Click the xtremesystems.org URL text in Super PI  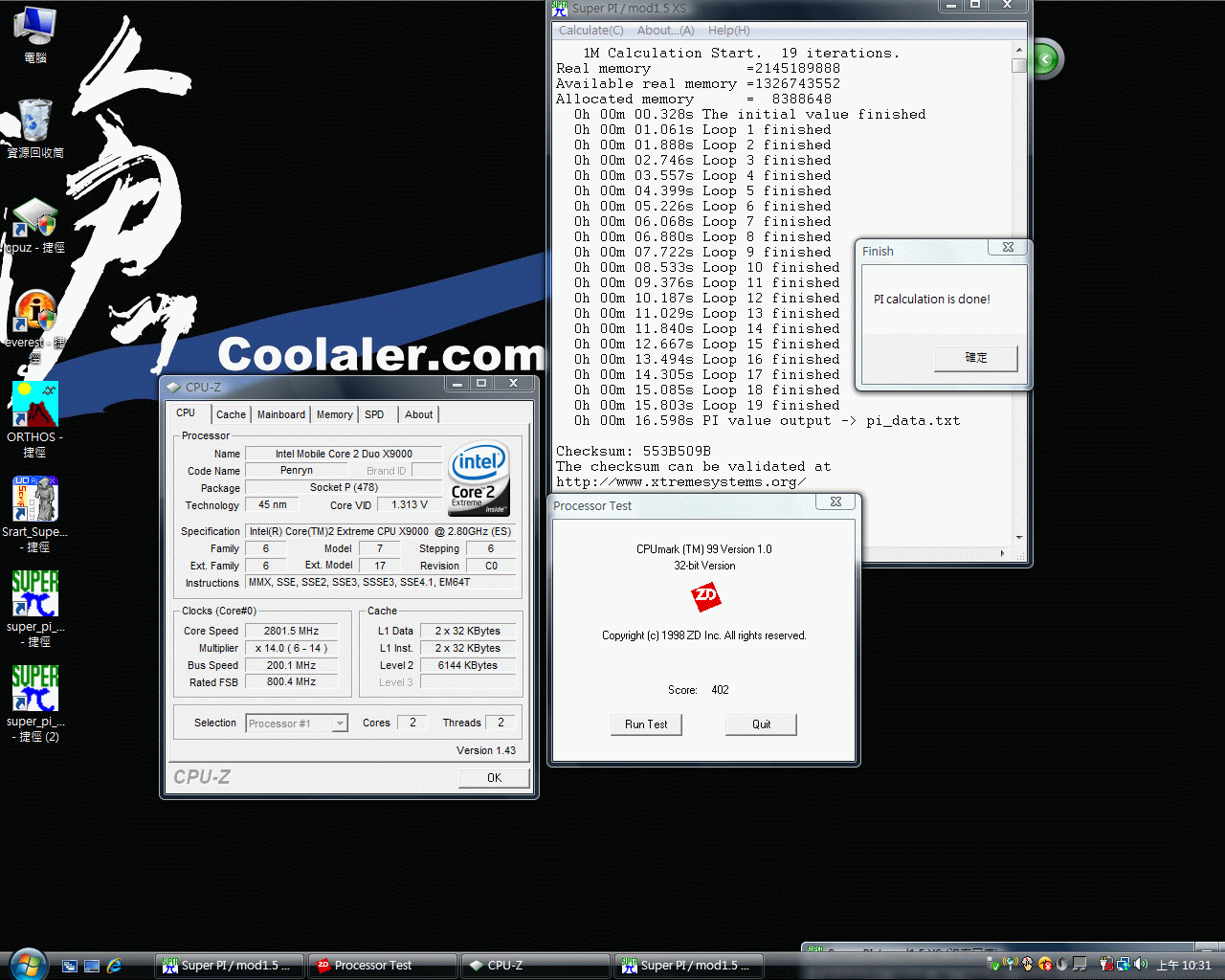pos(680,481)
